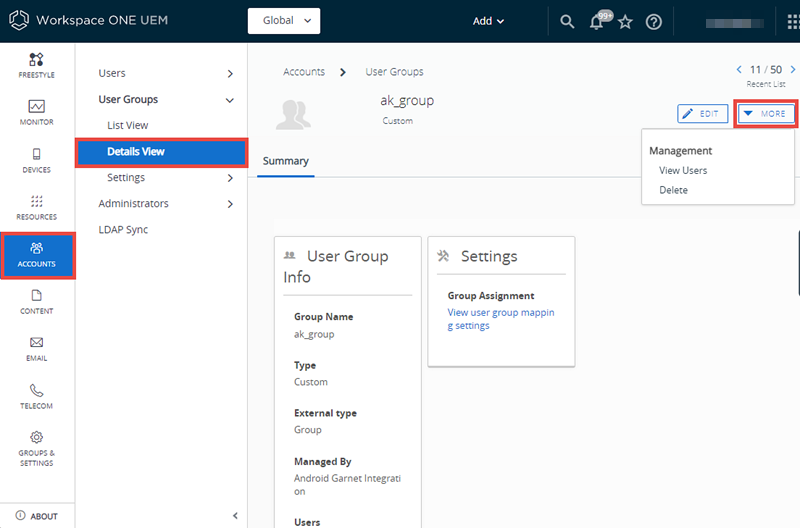Go to next item in Recent List
The width and height of the screenshot is (800, 528).
pos(793,69)
